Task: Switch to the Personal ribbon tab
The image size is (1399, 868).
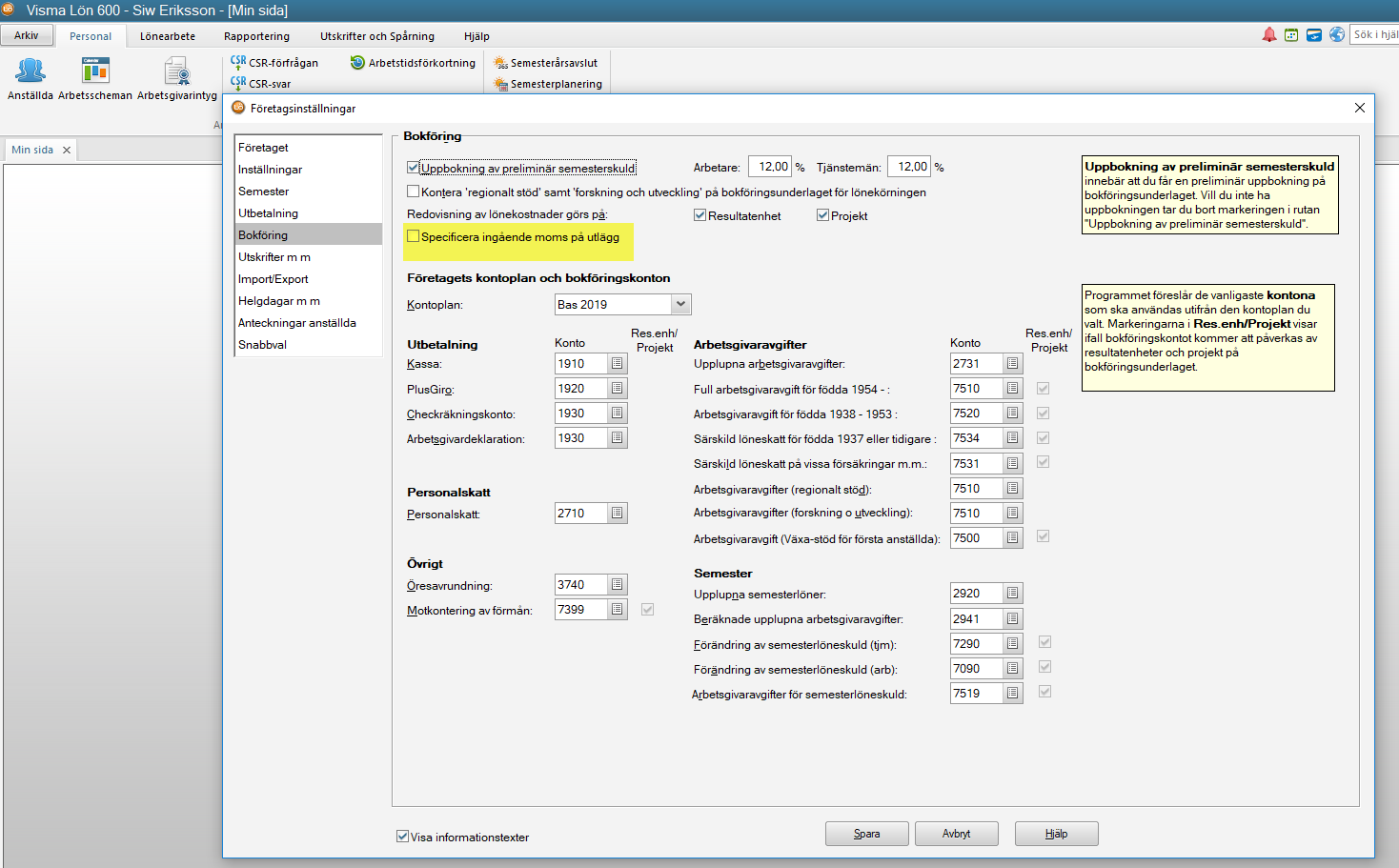Action: click(91, 36)
